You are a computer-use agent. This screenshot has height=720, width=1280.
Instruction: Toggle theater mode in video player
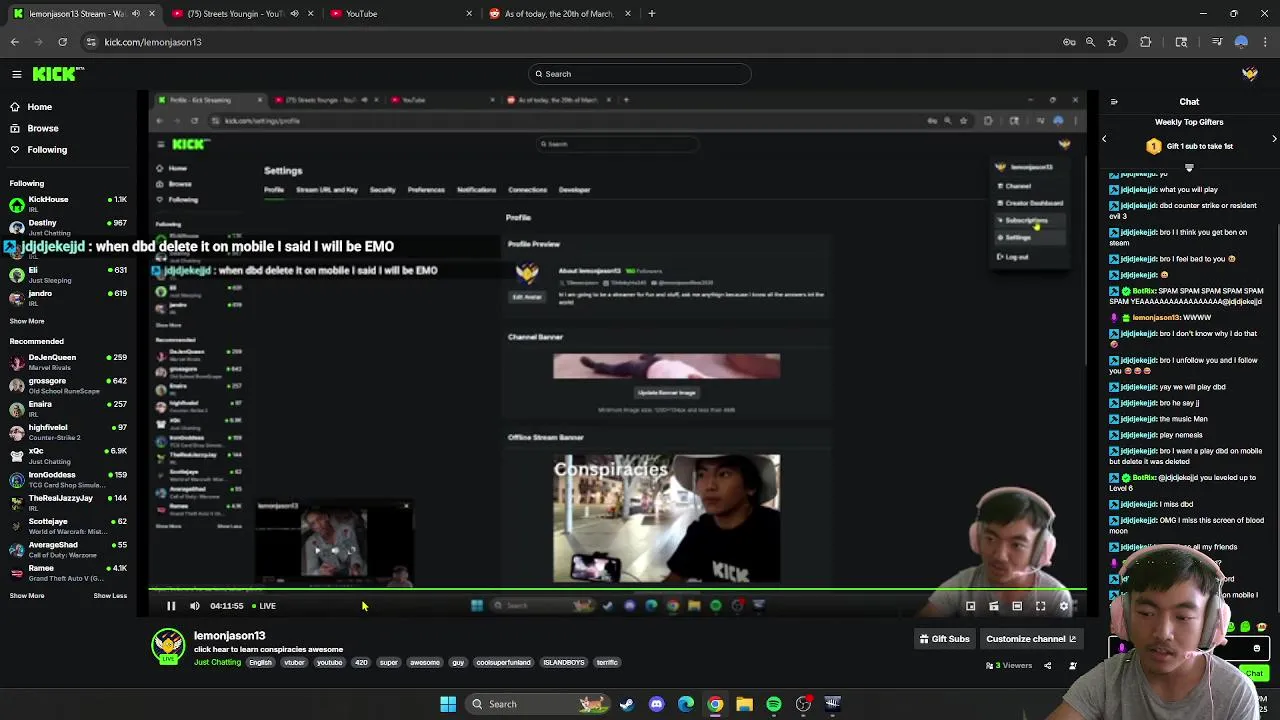point(1017,605)
